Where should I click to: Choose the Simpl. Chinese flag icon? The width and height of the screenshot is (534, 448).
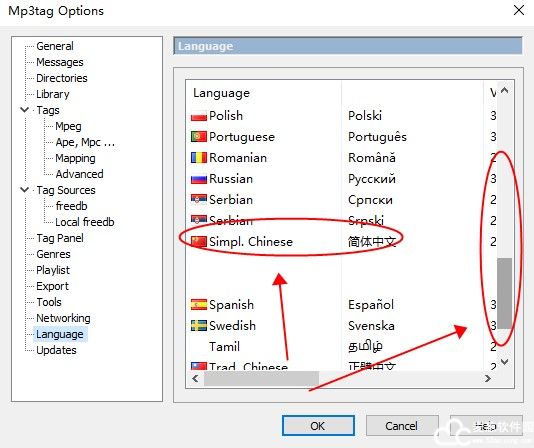[x=199, y=242]
